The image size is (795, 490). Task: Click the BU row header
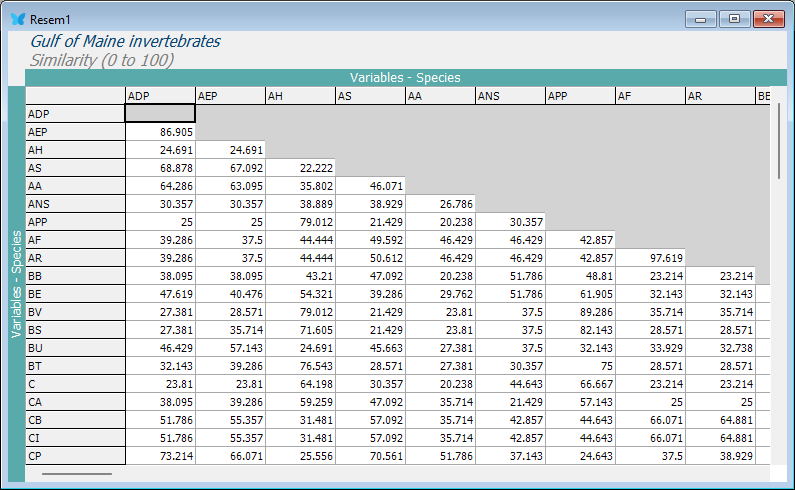[75, 348]
